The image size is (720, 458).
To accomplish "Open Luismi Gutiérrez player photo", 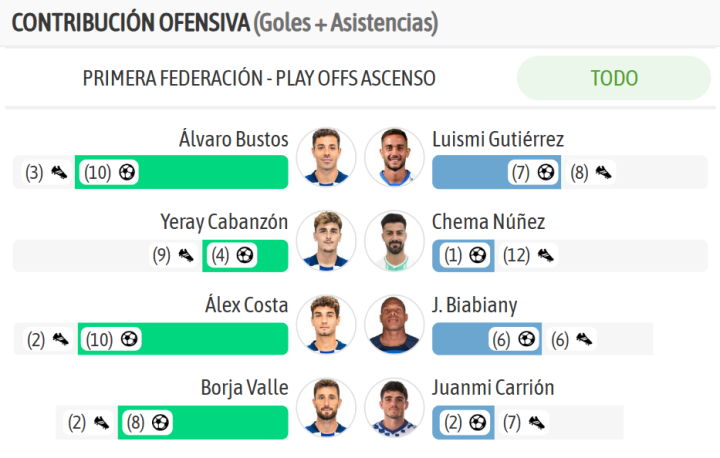I will point(394,157).
